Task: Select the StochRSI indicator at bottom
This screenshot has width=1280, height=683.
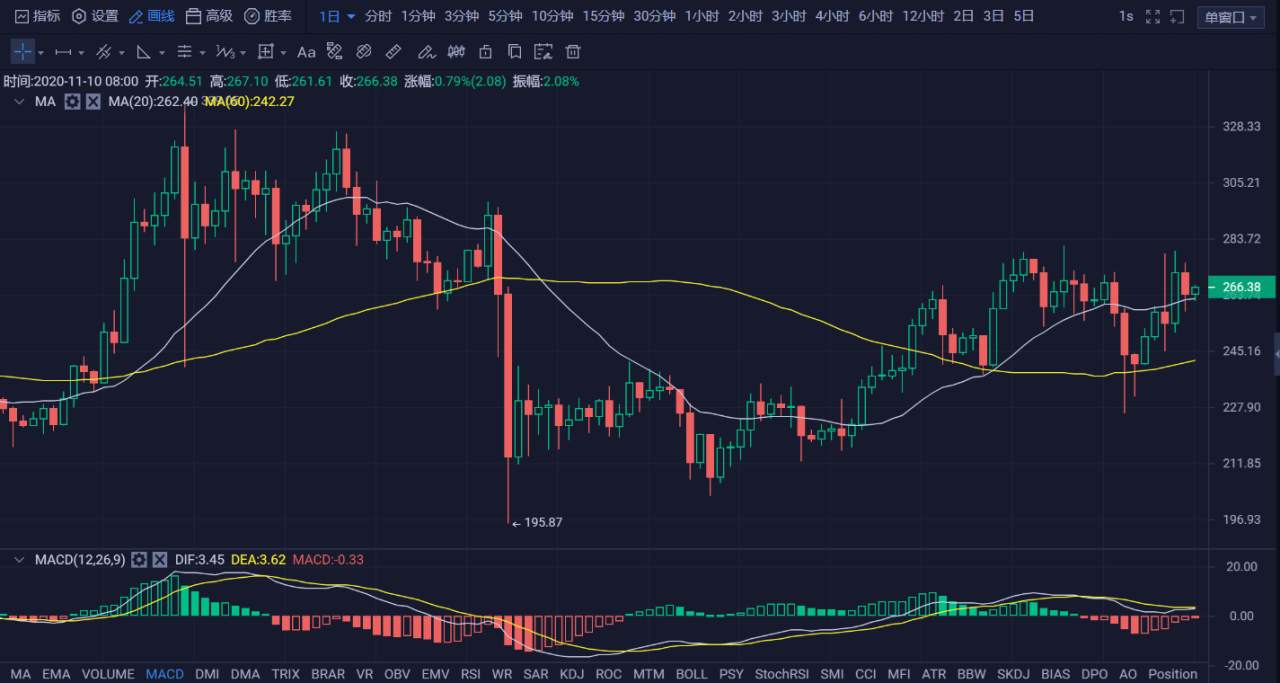Action: 783,674
